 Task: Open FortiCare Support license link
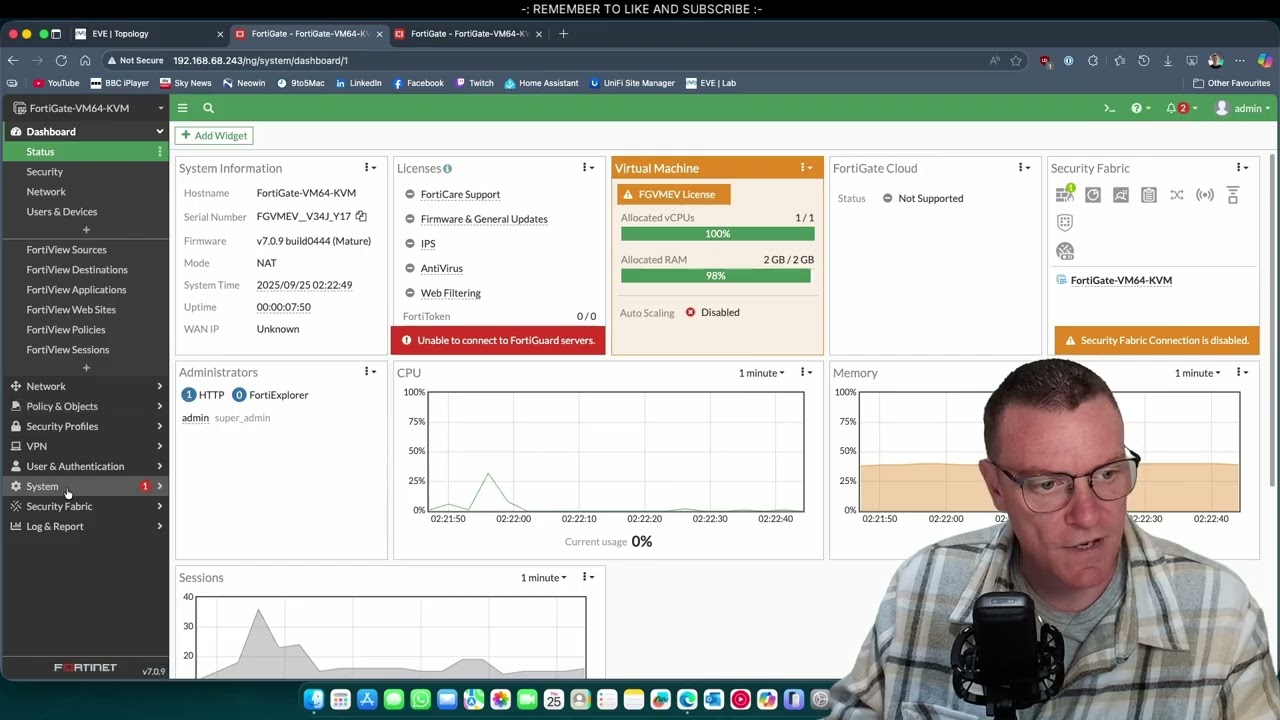tap(460, 194)
